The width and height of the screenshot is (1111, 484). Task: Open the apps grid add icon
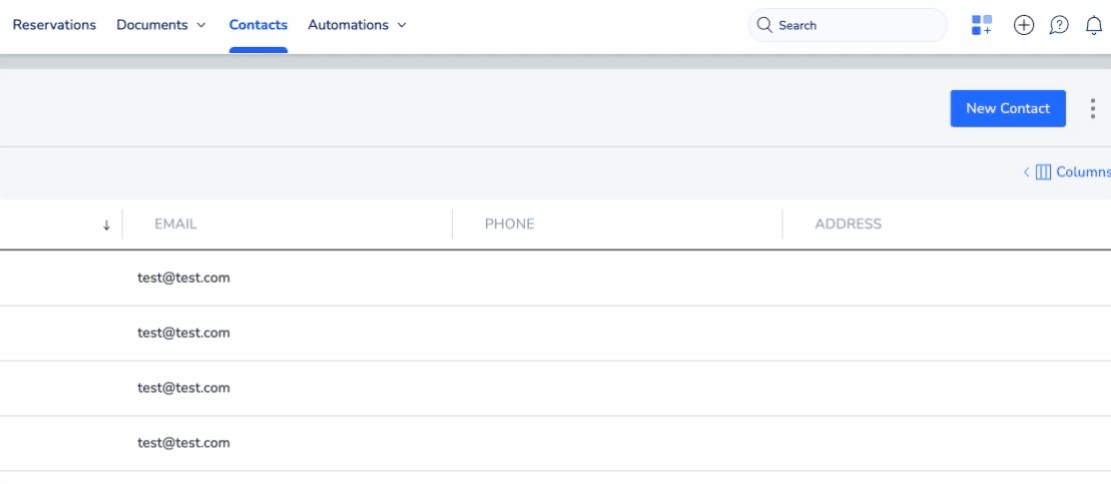982,25
